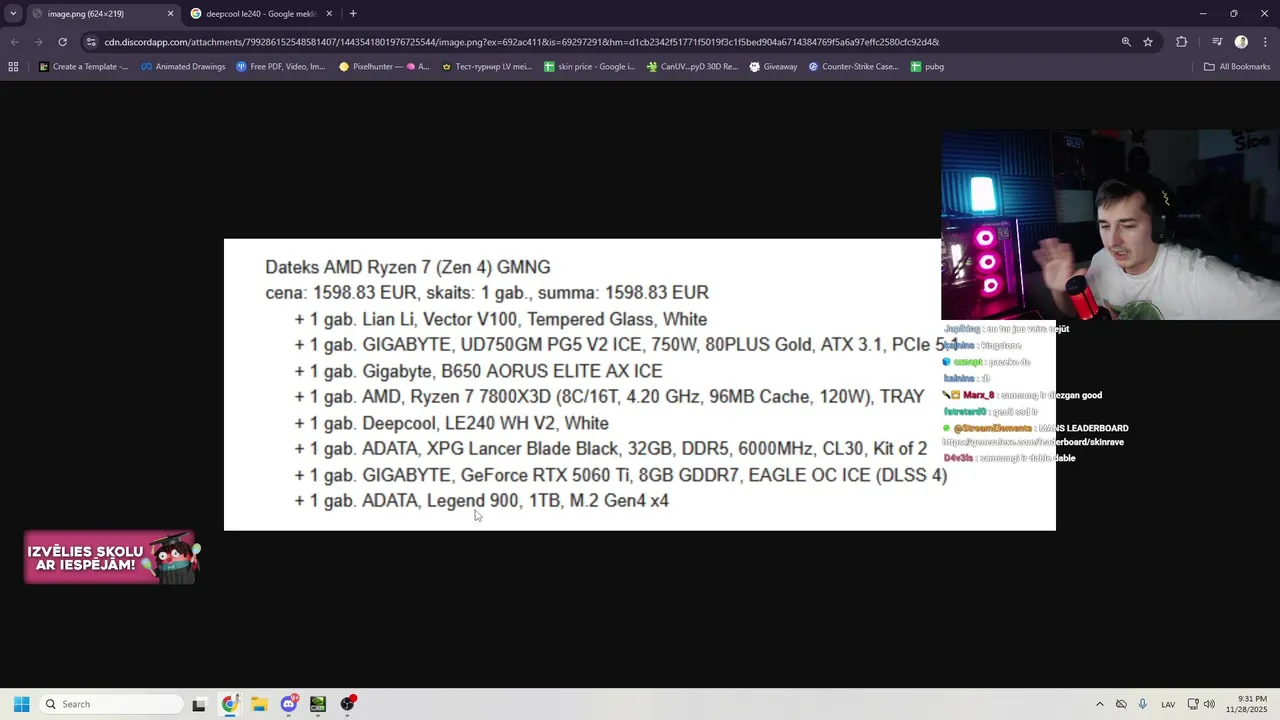Open the Counter-Strike Case bookmark

(854, 67)
